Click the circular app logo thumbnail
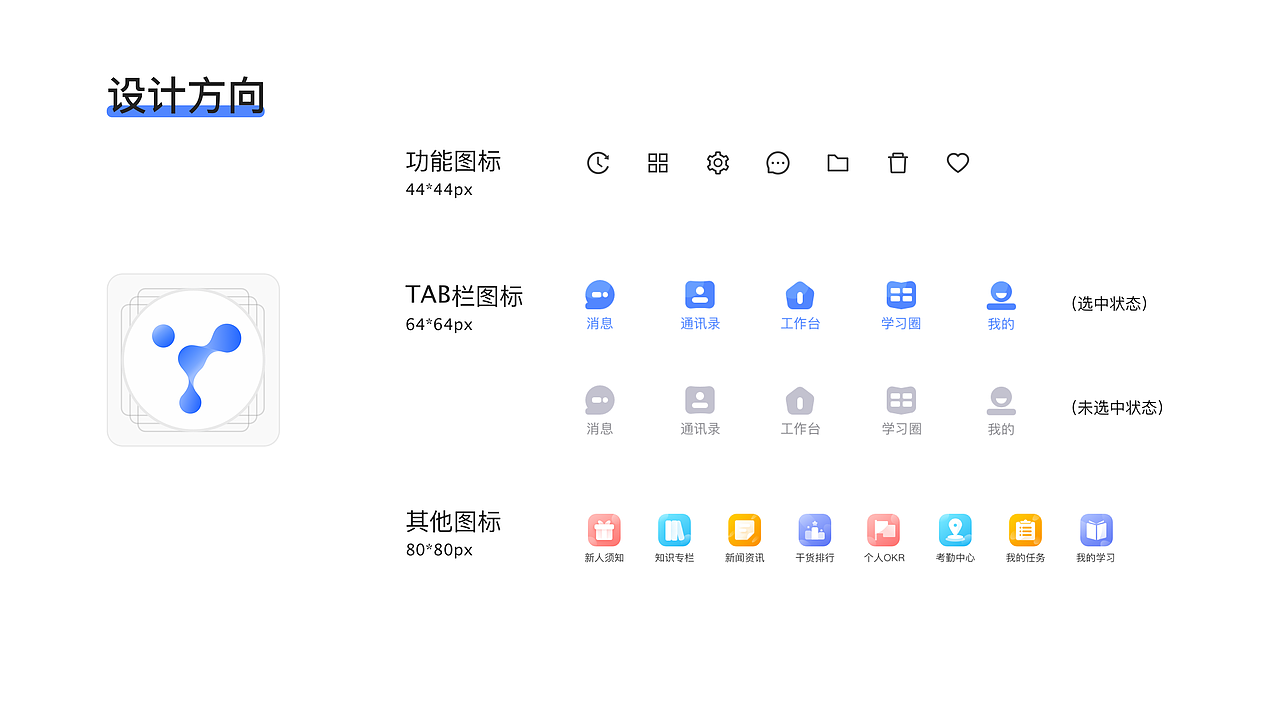Viewport: 1280px width, 720px height. [x=193, y=358]
